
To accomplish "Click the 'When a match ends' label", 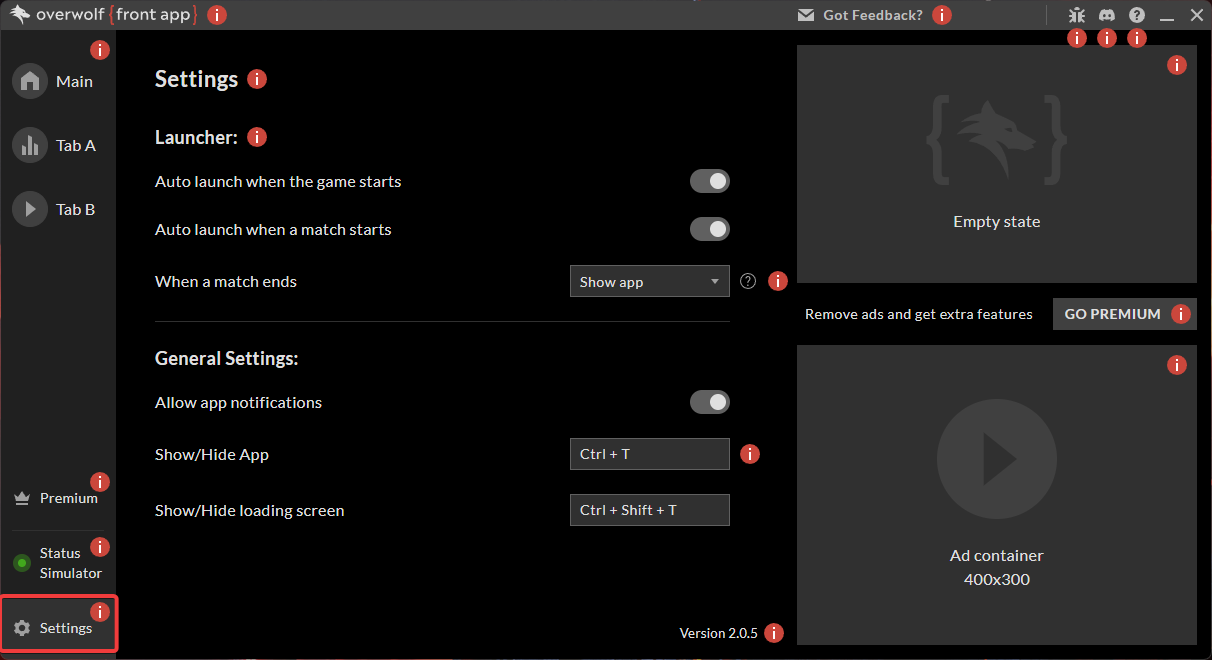I will click(226, 282).
